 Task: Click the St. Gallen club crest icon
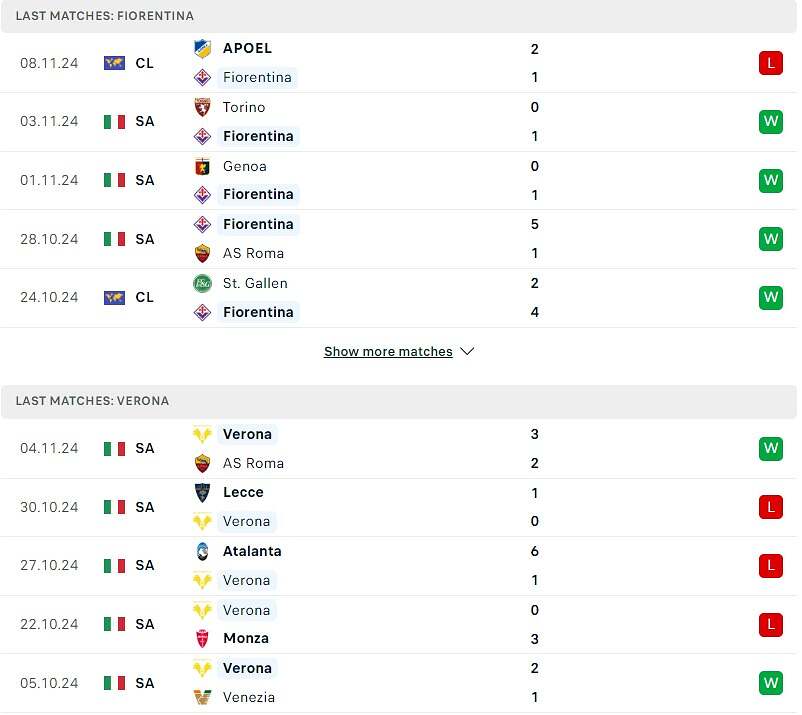(x=203, y=283)
